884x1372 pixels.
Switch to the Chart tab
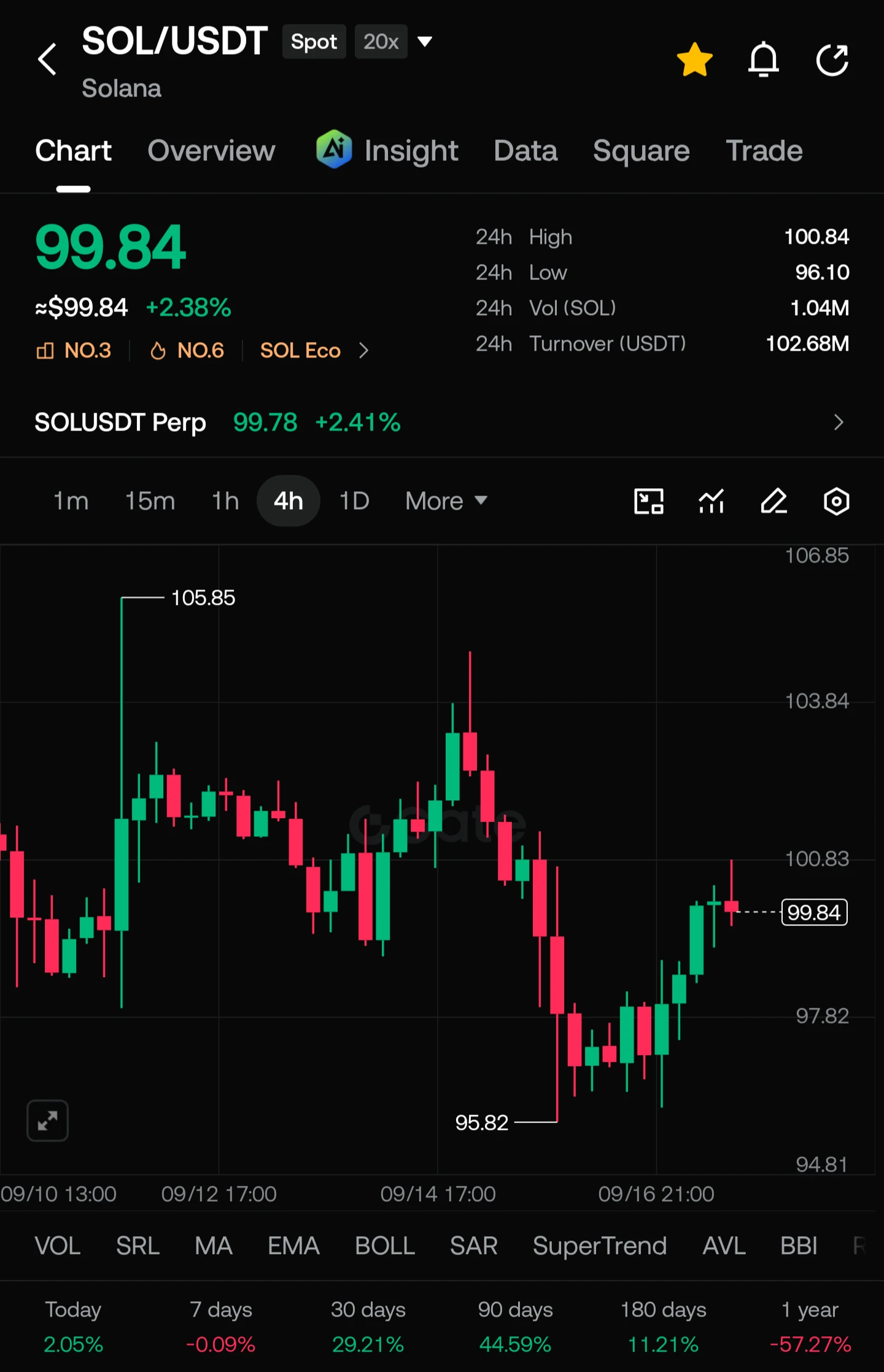73,151
